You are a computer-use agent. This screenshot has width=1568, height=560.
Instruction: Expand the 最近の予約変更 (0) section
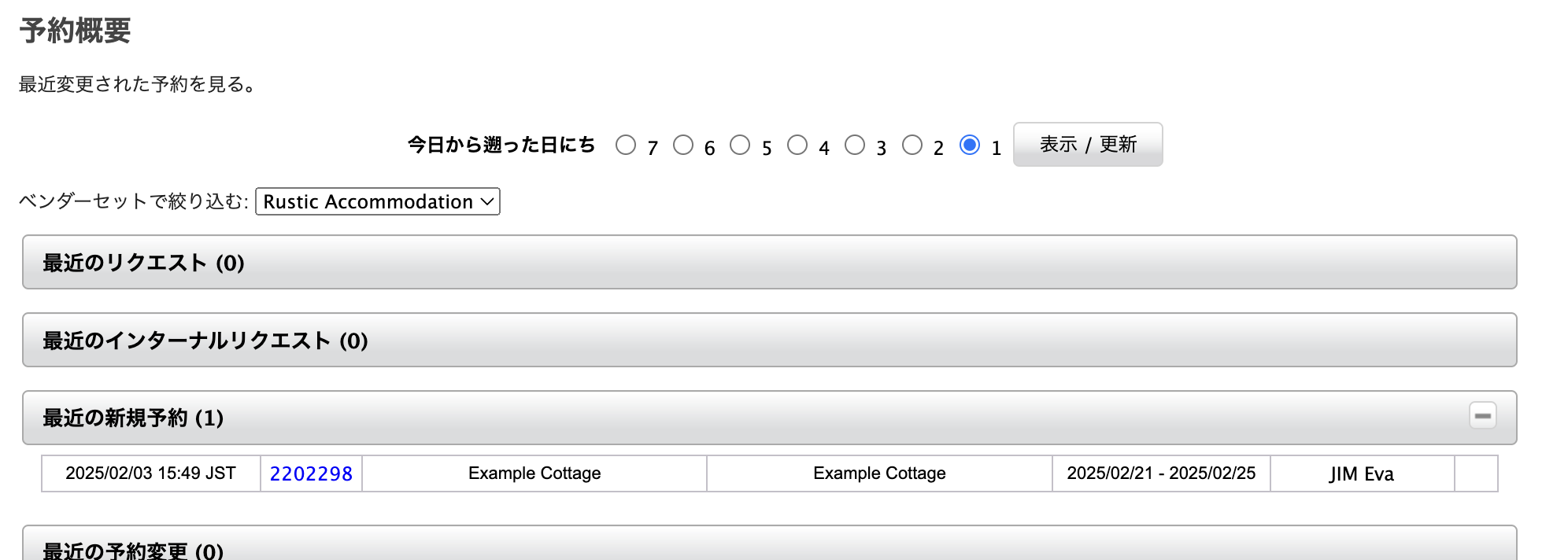pyautogui.click(x=769, y=548)
